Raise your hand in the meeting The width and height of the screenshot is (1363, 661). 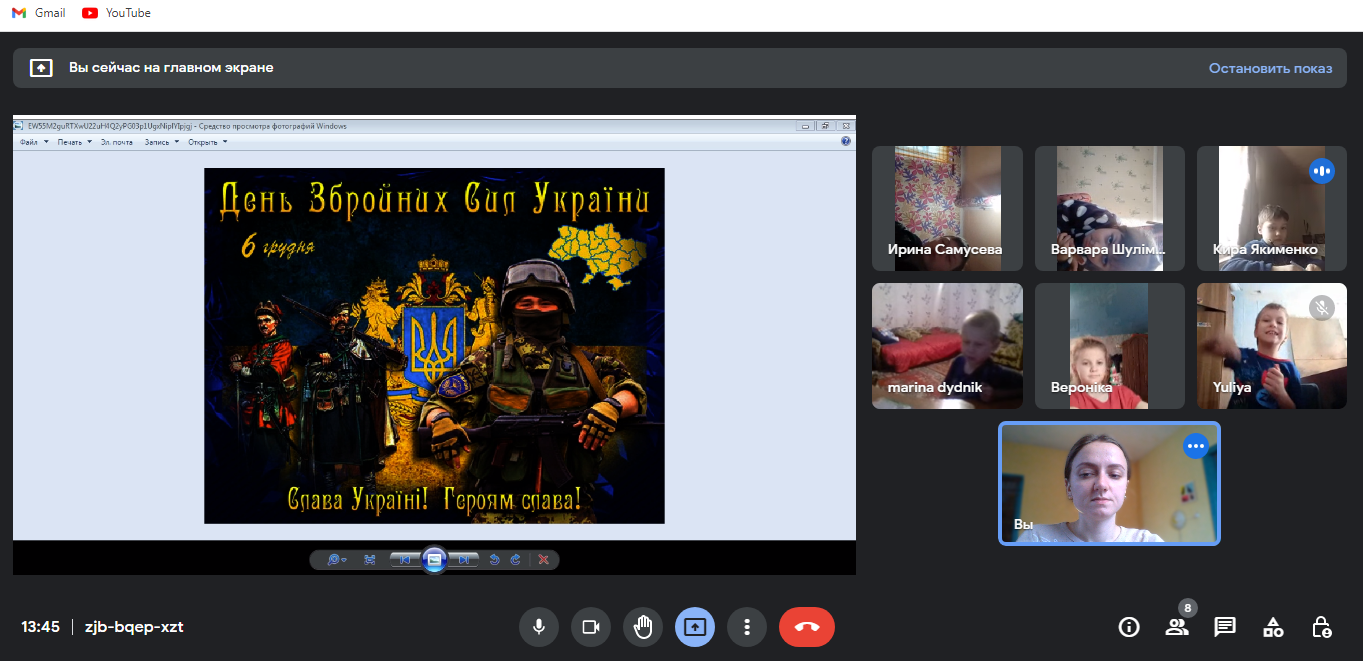(642, 627)
